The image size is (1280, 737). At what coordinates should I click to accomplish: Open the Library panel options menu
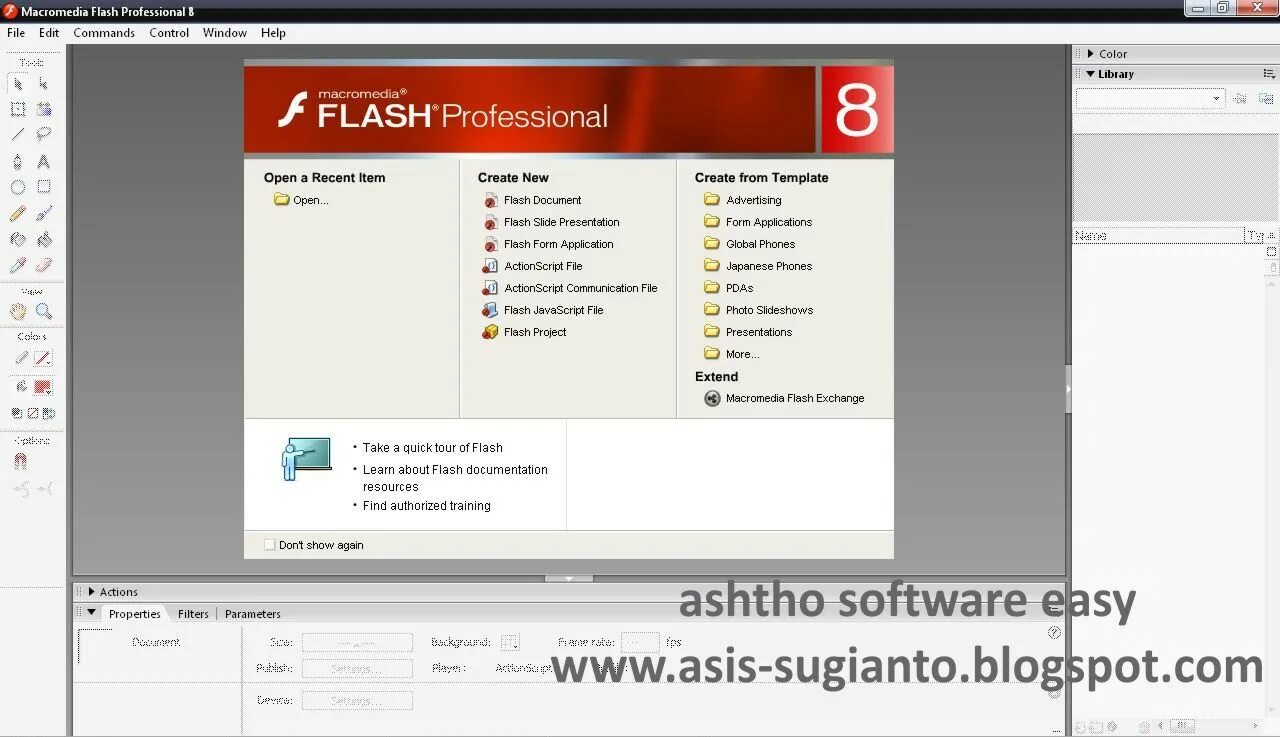[x=1269, y=74]
